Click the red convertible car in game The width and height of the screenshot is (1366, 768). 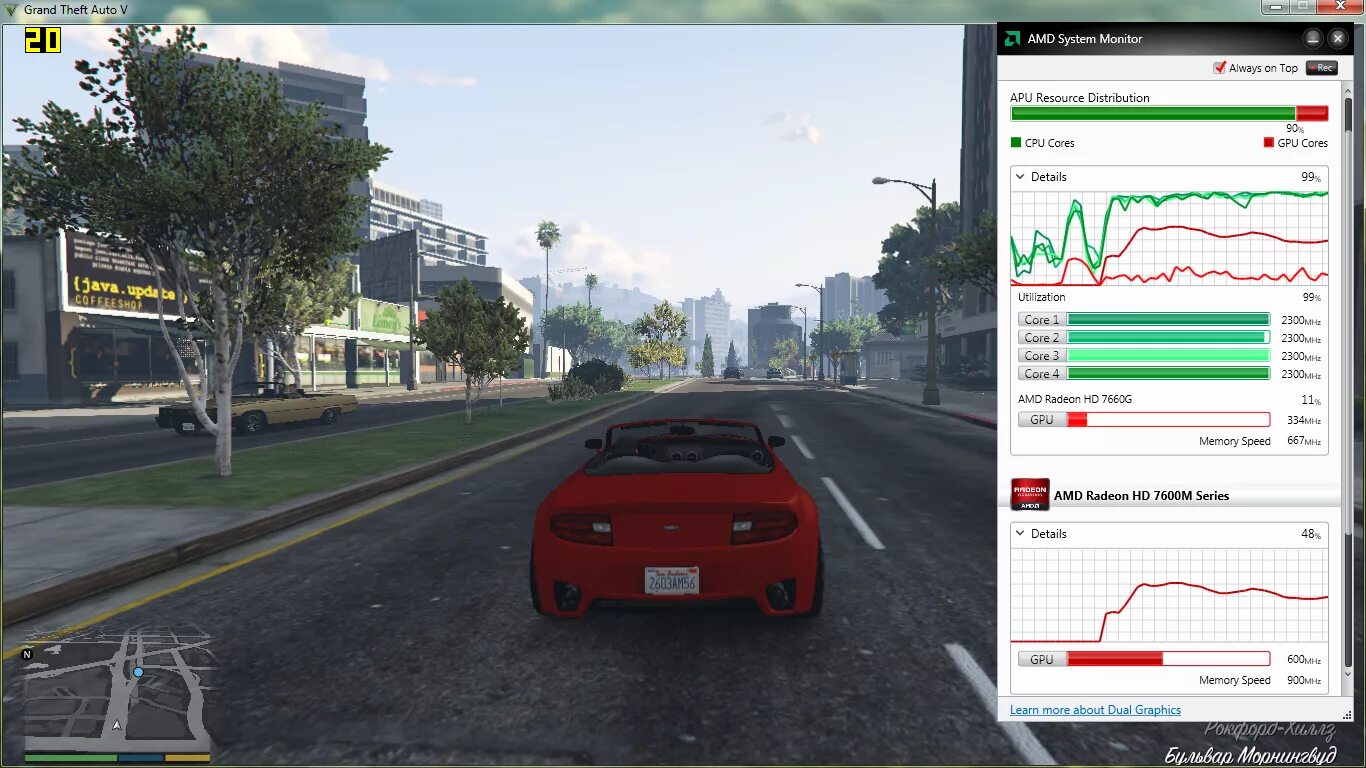pos(678,517)
